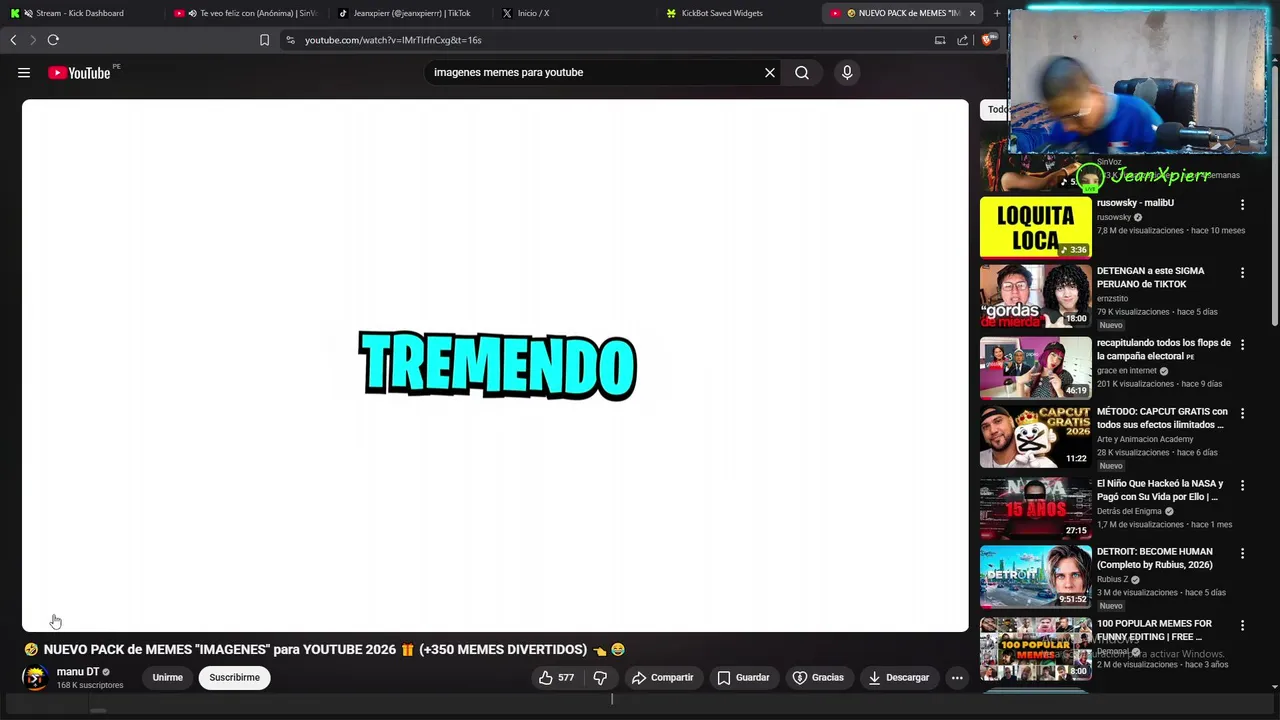The image size is (1280, 720).
Task: Click the picture-in-picture icon in address bar
Action: point(940,40)
